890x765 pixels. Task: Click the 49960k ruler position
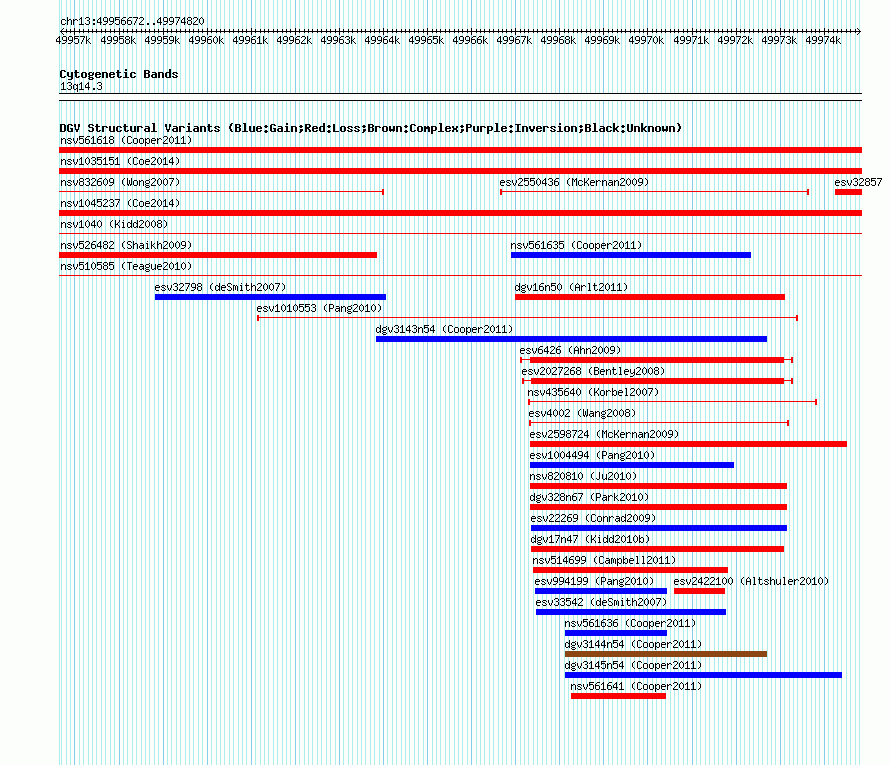pyautogui.click(x=206, y=40)
